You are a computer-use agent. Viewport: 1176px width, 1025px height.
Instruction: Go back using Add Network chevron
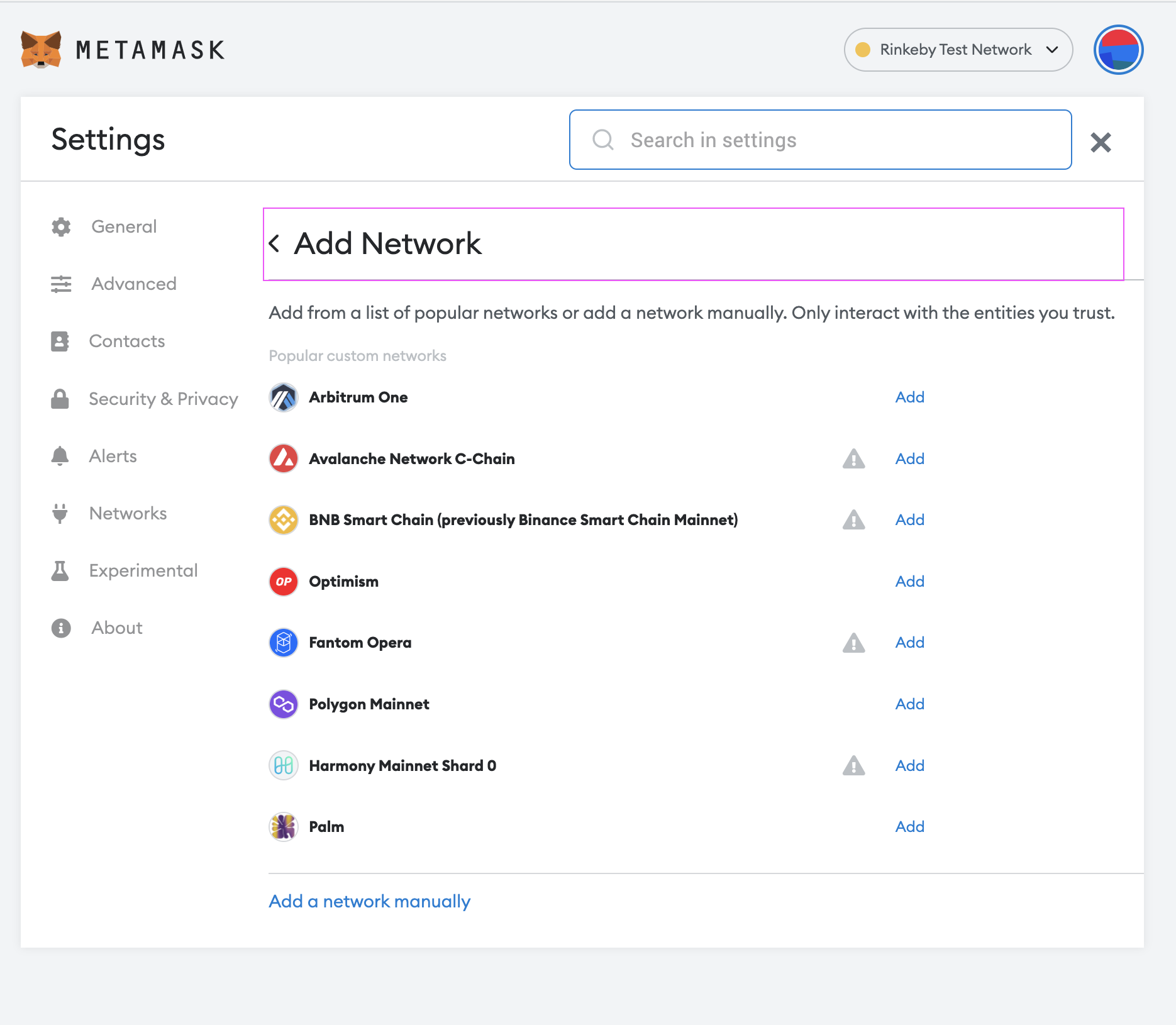274,243
